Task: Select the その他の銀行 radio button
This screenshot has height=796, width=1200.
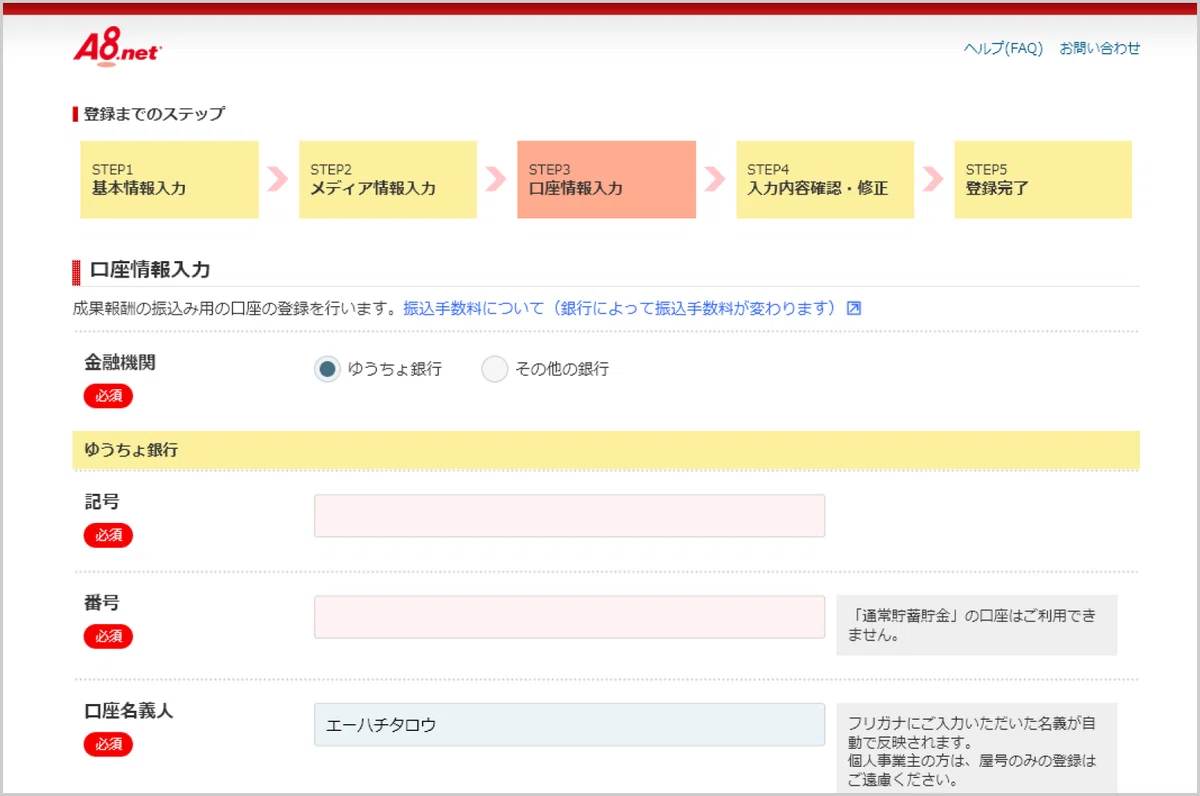Action: click(495, 369)
